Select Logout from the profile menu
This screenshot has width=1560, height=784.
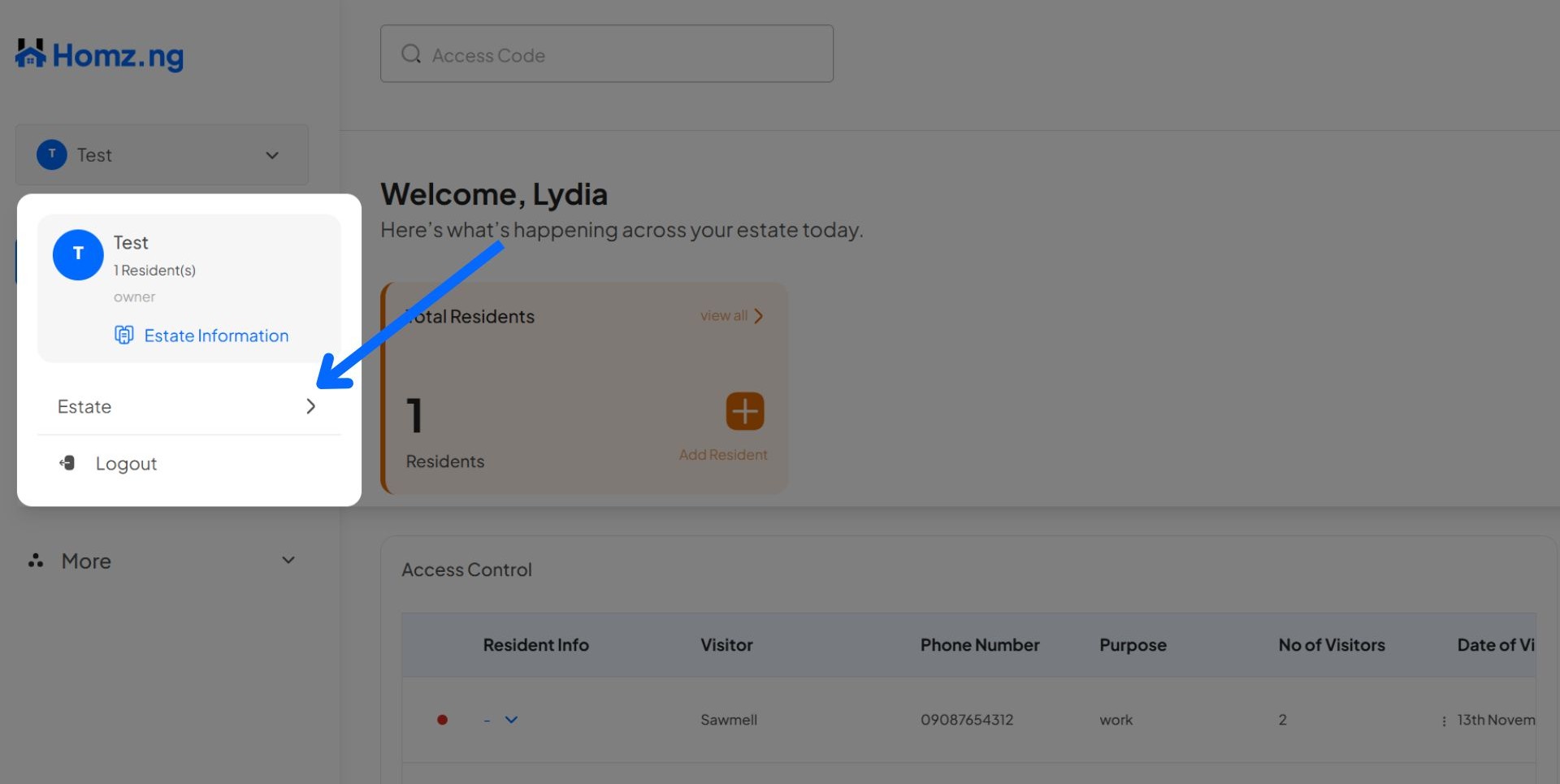(126, 463)
